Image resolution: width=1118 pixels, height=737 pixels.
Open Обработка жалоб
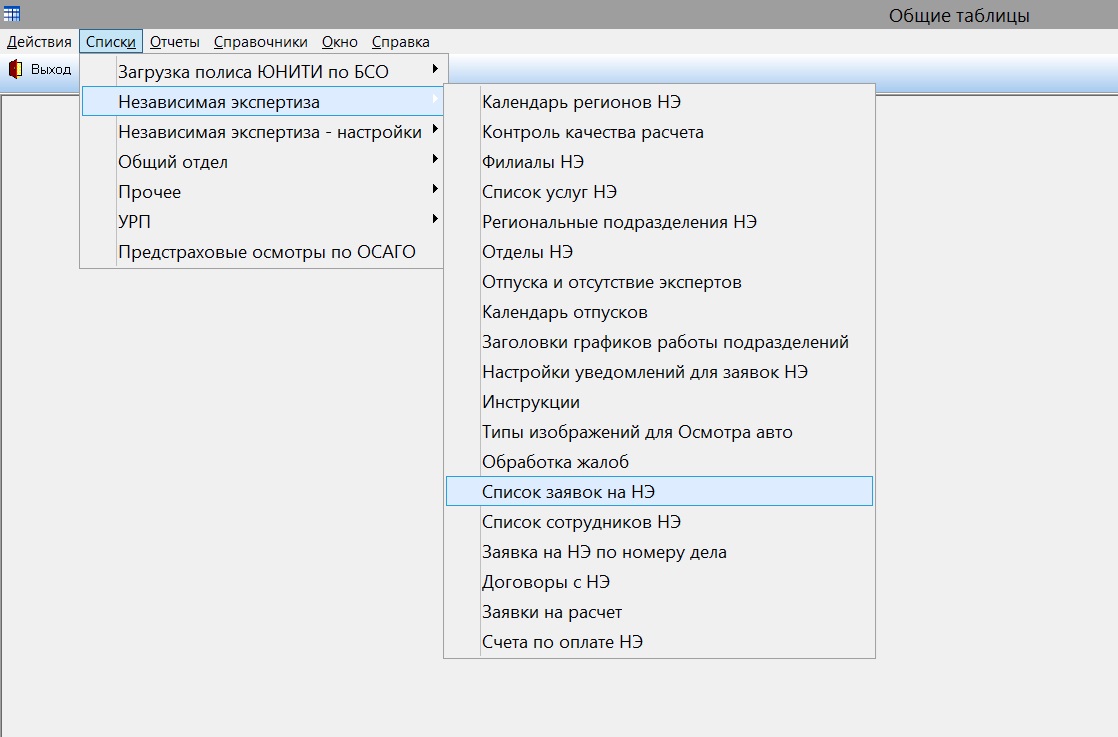pyautogui.click(x=660, y=461)
